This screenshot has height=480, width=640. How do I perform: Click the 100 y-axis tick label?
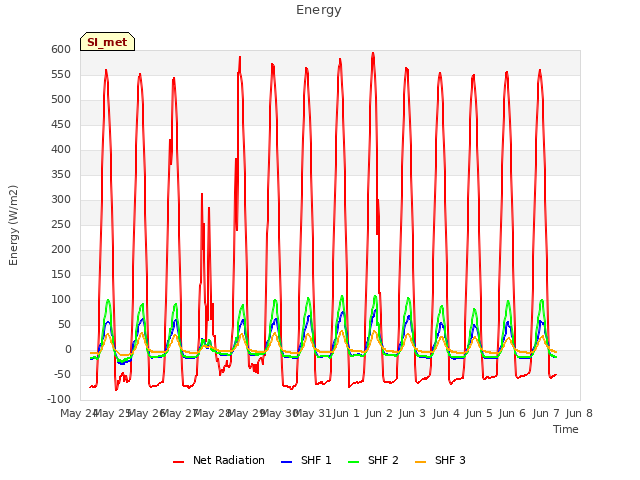coord(61,300)
